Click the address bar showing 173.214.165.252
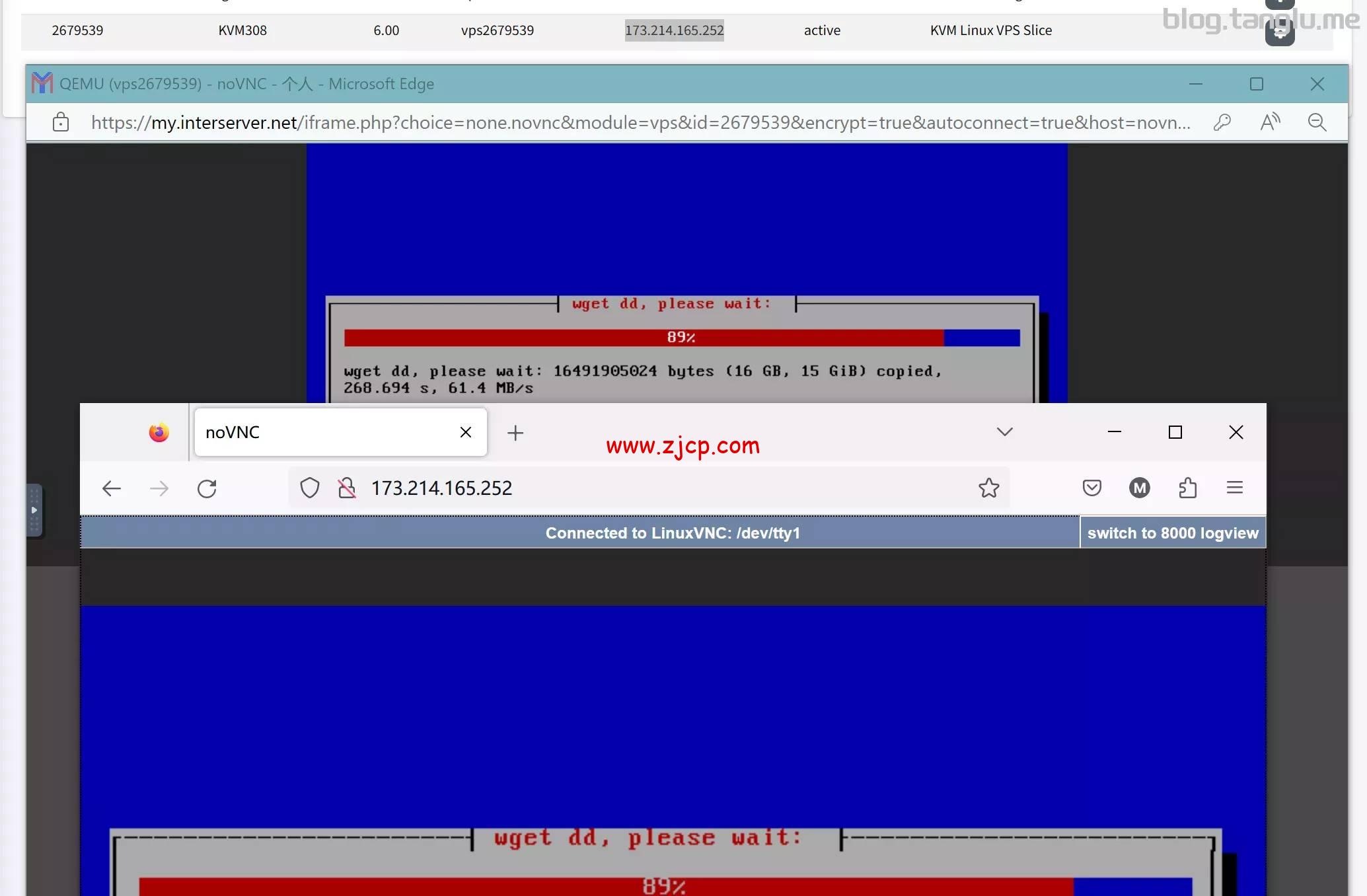This screenshot has width=1367, height=896. click(x=441, y=488)
